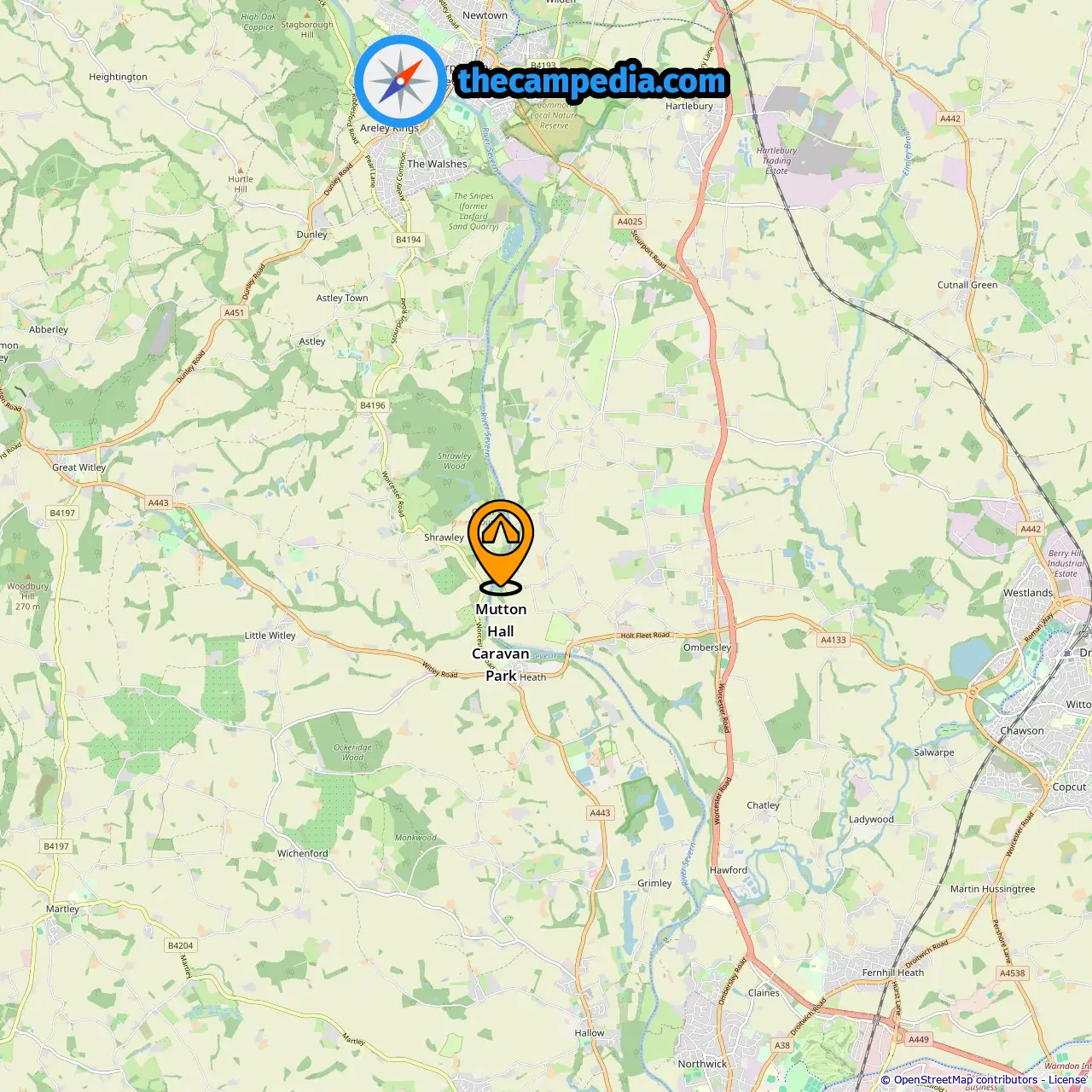The width and height of the screenshot is (1092, 1092).
Task: Click the A451 road shield
Action: 235,312
